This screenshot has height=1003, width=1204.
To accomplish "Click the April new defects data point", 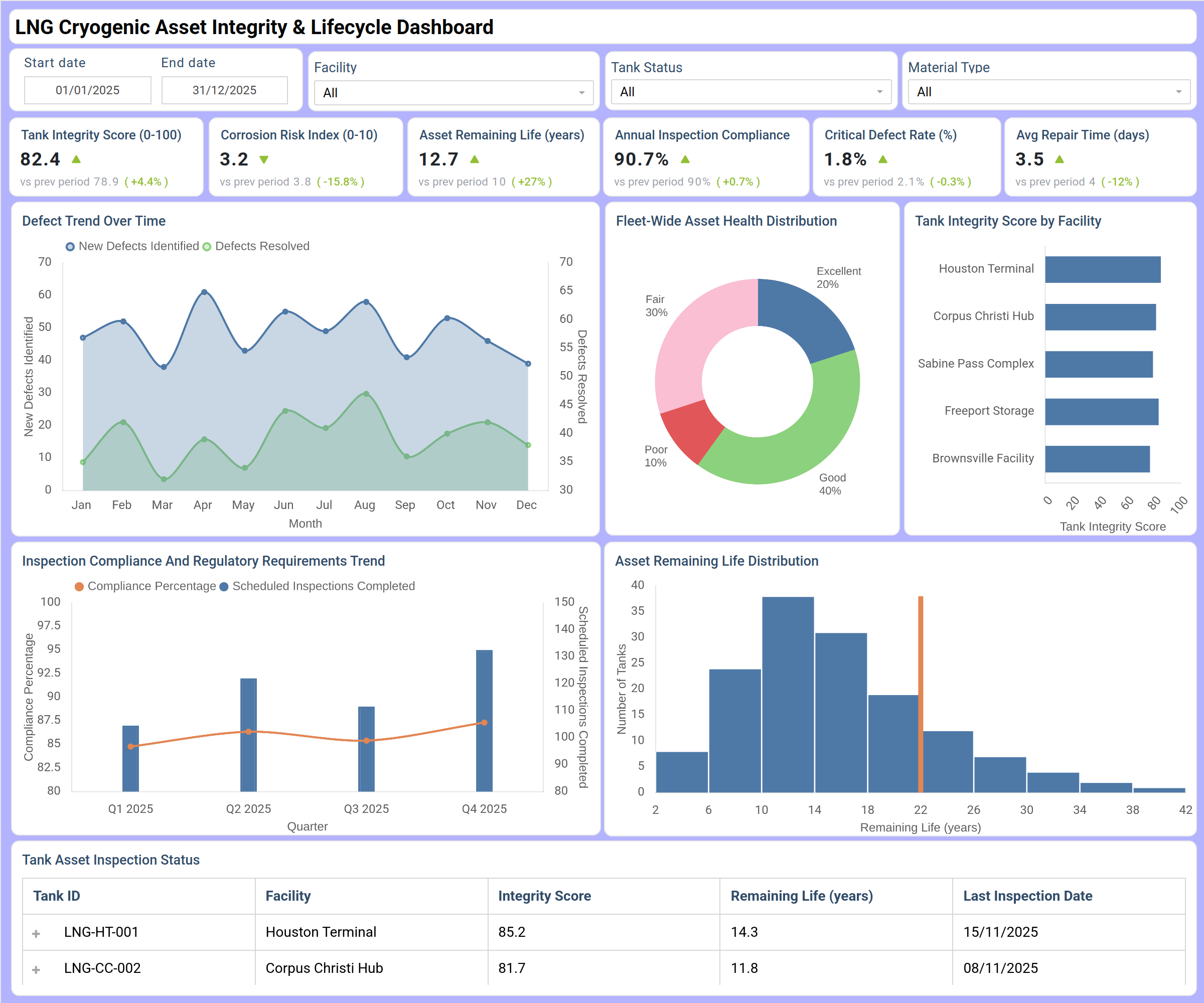I will 205,292.
